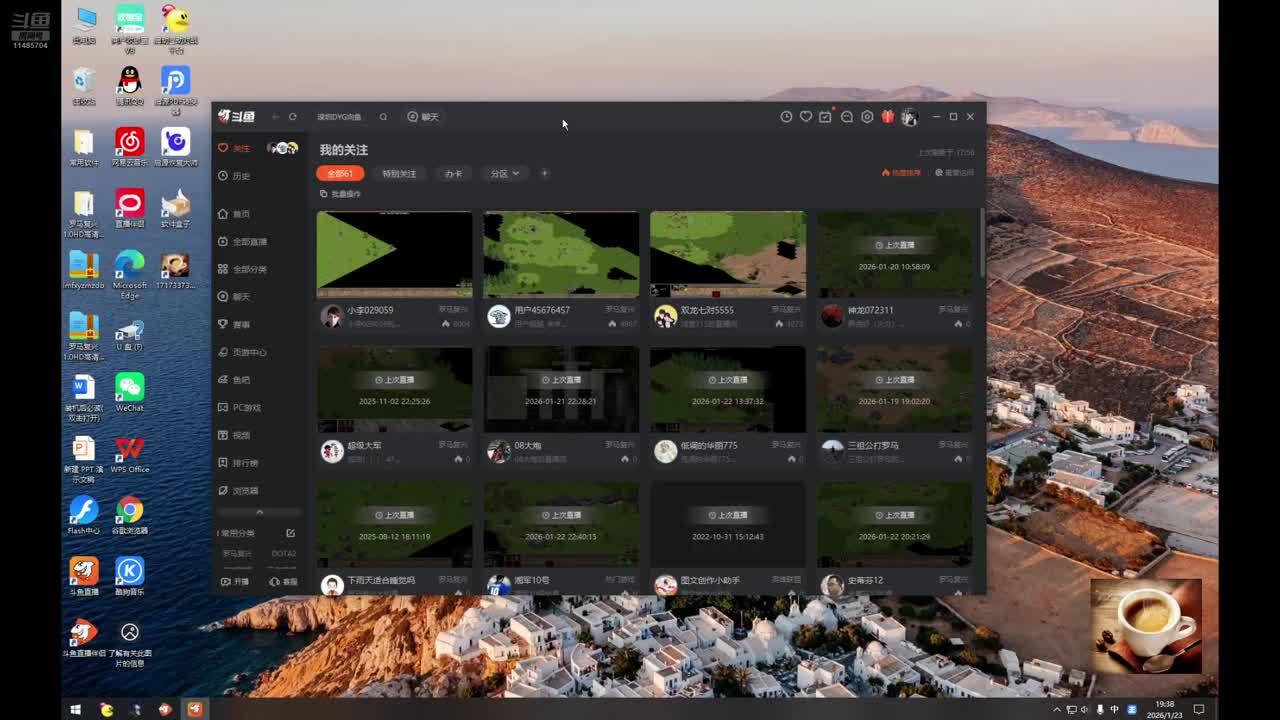Click the search magnifier icon

pos(383,117)
